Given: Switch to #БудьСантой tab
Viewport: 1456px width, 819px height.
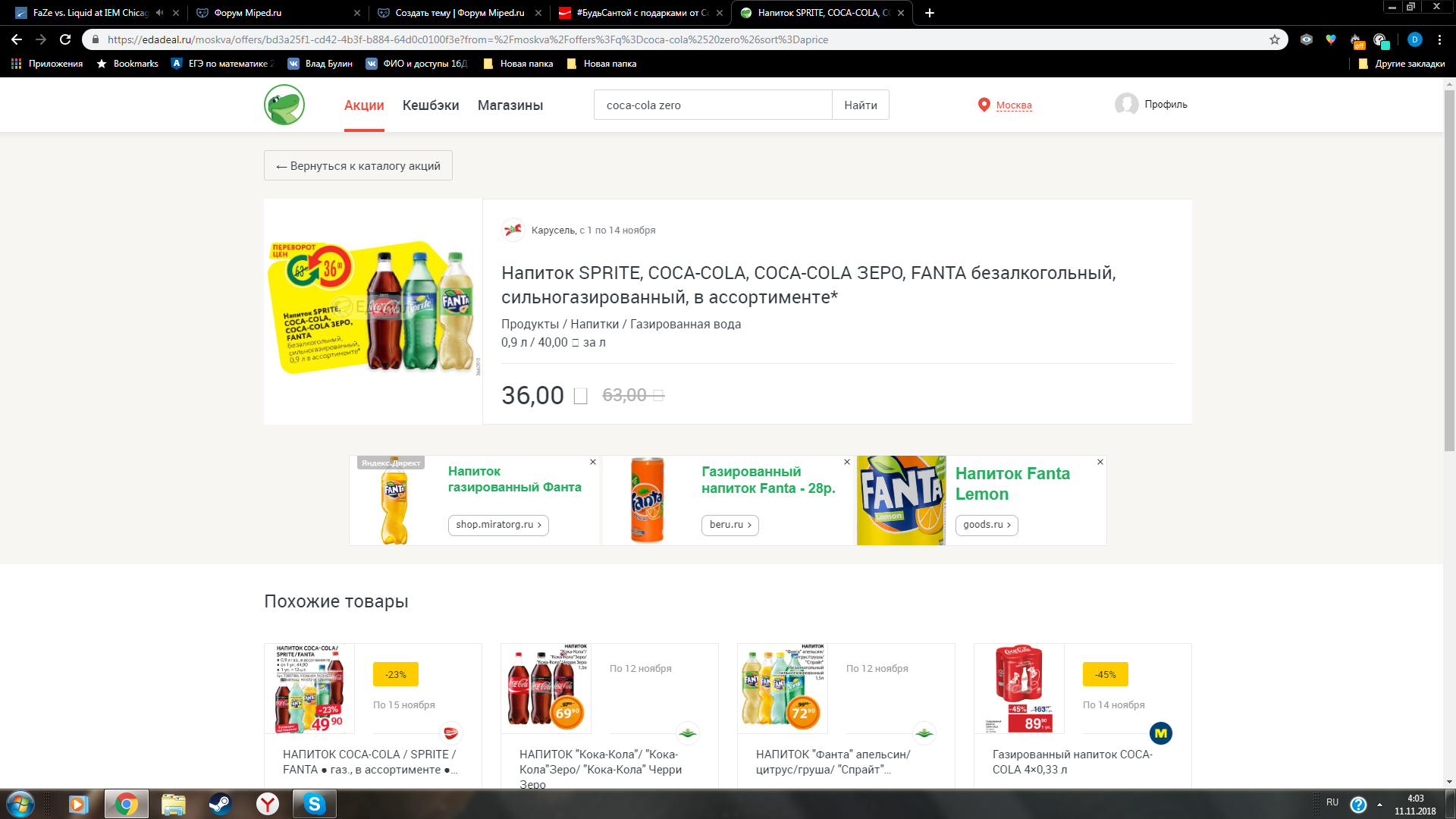Looking at the screenshot, I should click(x=641, y=13).
